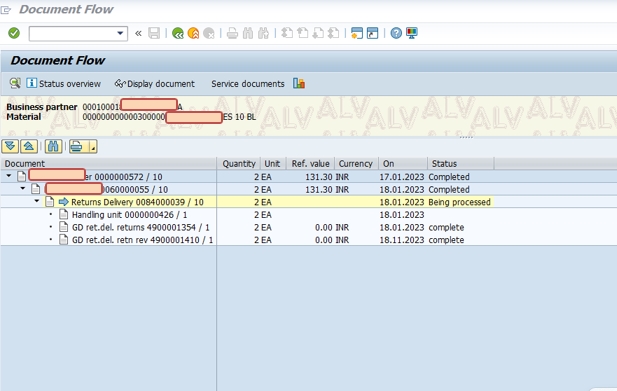The image size is (617, 391).
Task: Click the tree toolbar Print icon
Action: click(78, 147)
